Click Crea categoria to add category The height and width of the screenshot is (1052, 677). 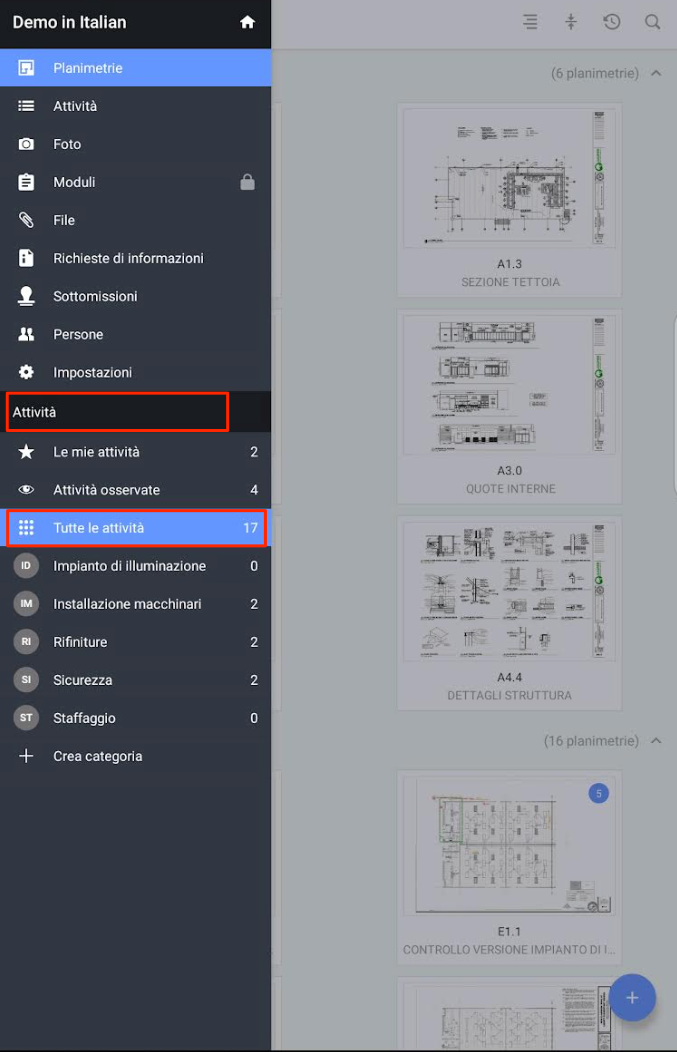tap(97, 756)
